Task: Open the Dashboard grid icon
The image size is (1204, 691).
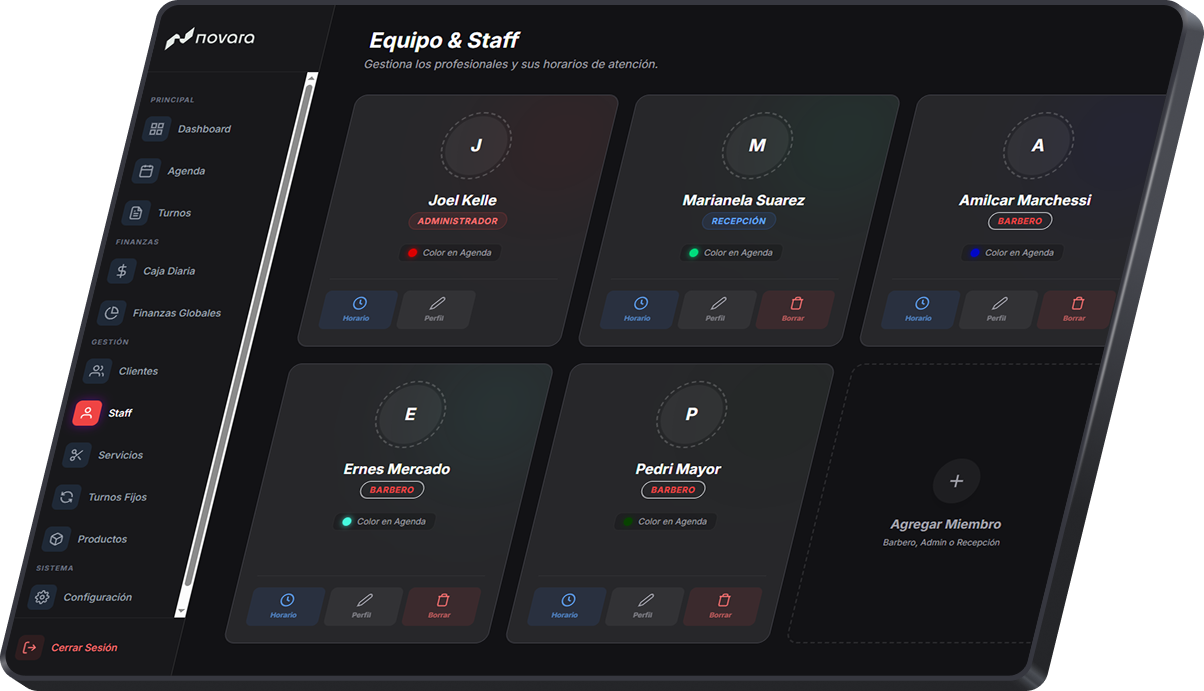Action: [156, 129]
